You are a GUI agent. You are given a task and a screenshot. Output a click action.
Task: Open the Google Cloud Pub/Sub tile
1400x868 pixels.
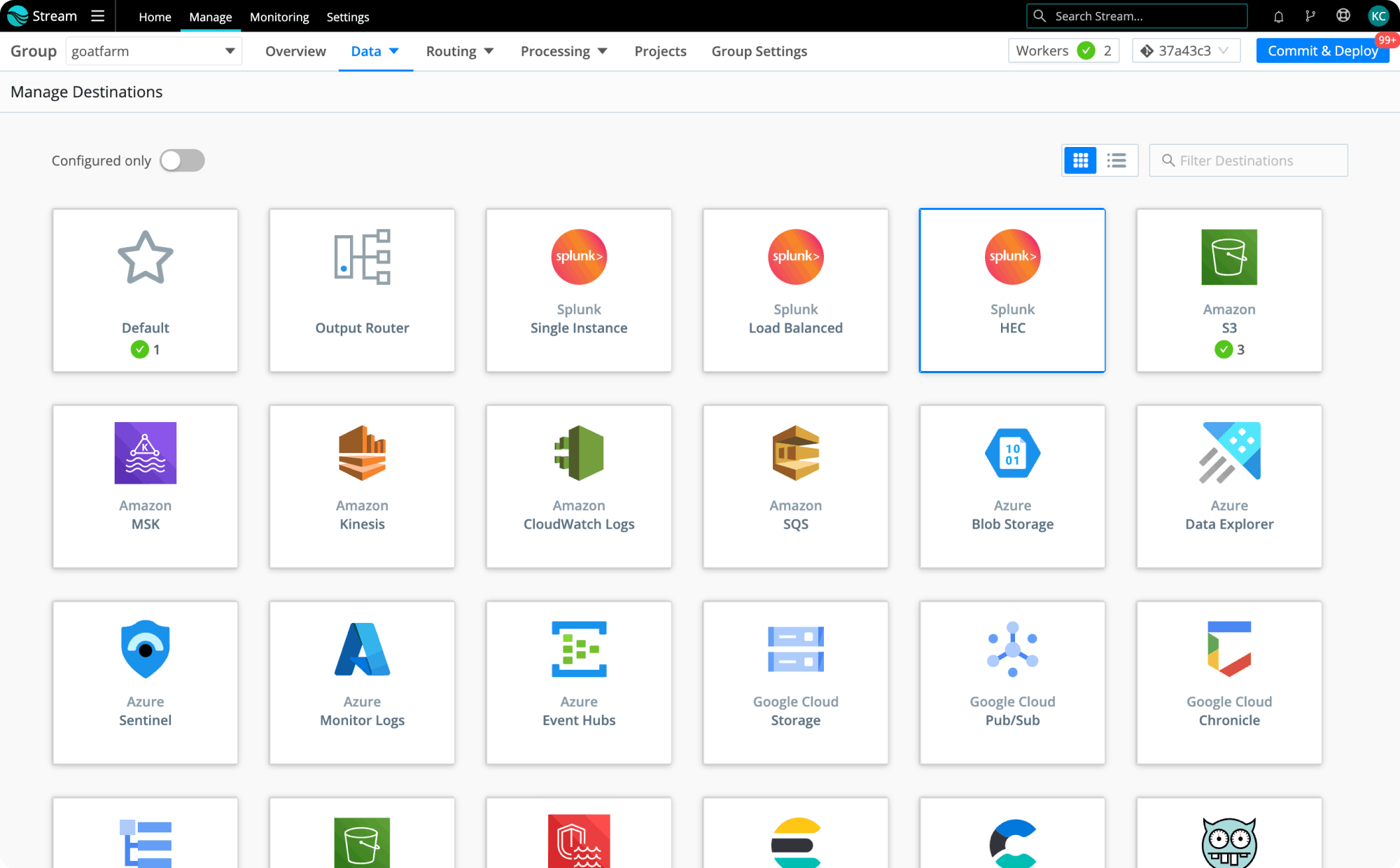pyautogui.click(x=1012, y=682)
